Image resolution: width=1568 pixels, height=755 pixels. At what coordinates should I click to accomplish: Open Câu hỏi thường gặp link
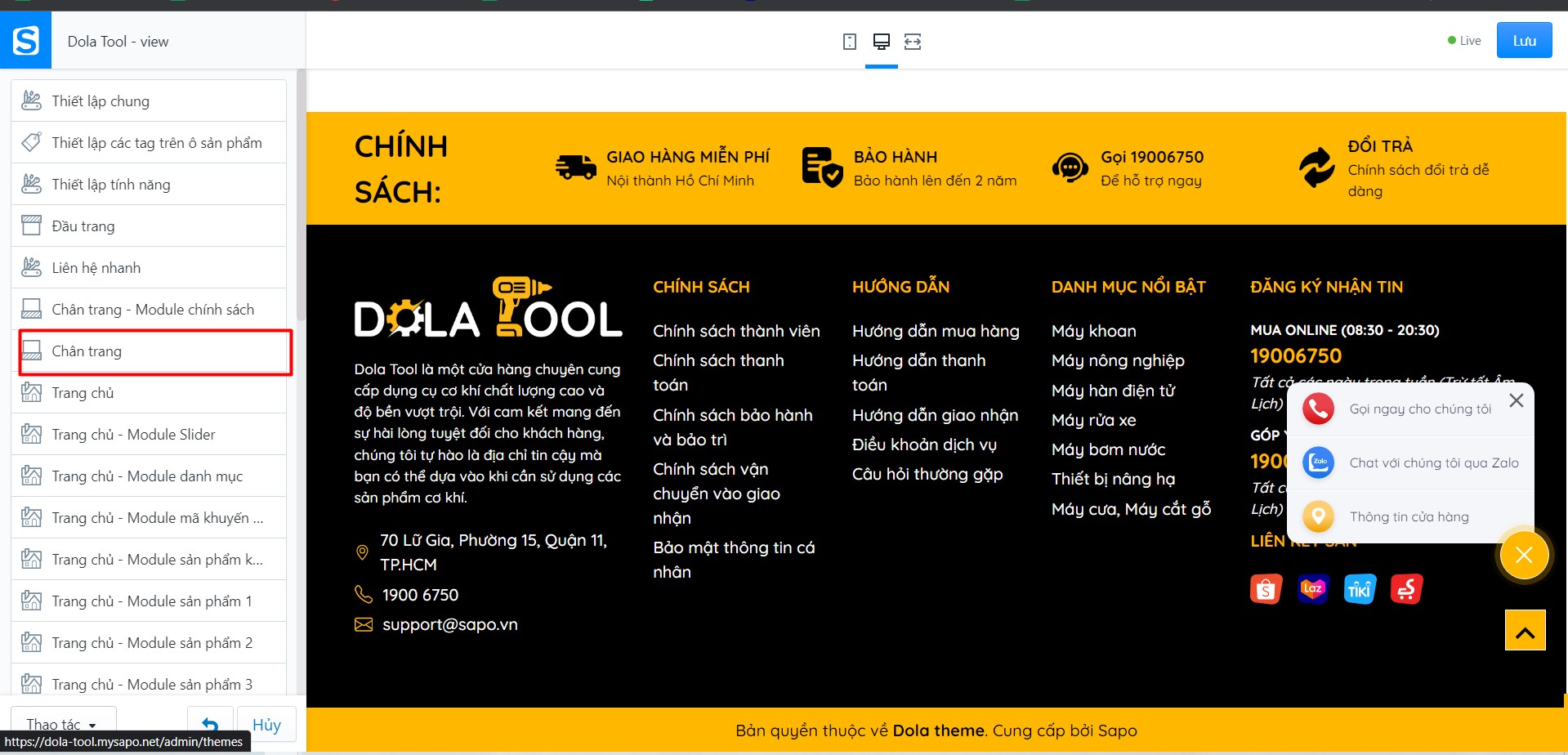click(x=927, y=474)
